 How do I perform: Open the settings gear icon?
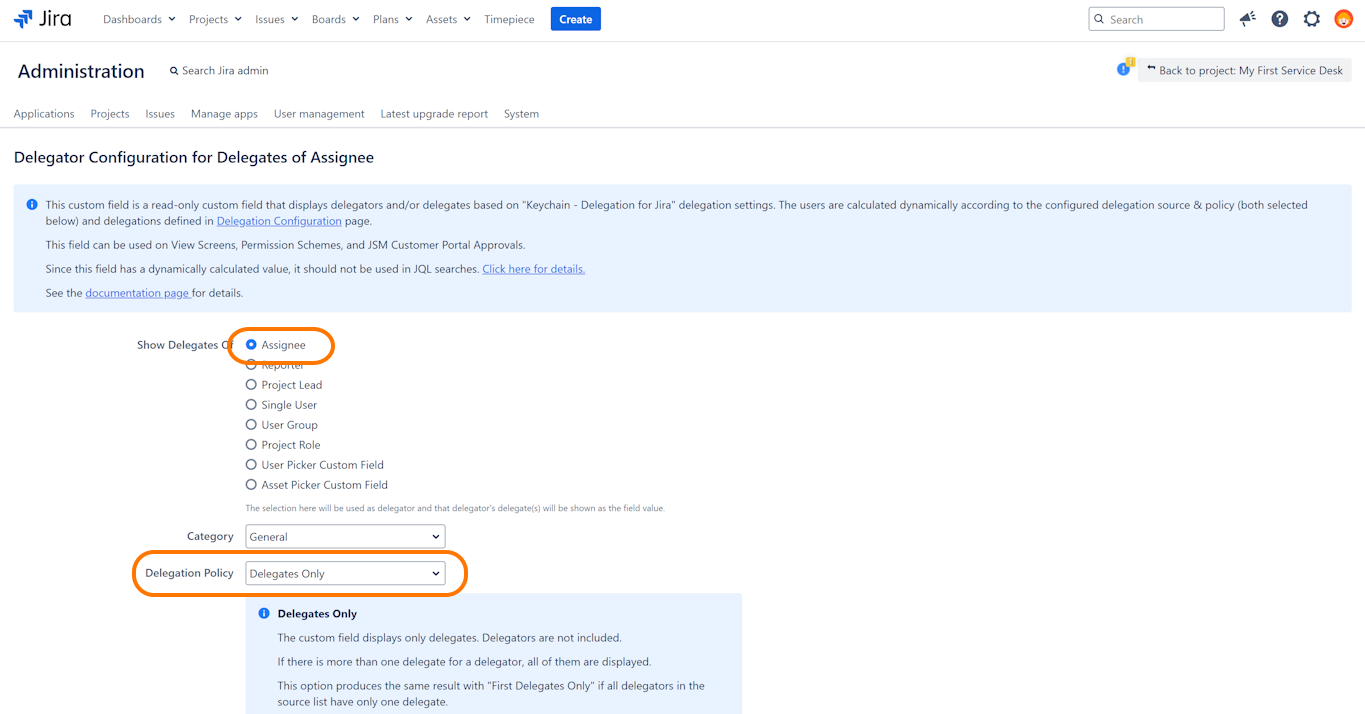pos(1312,19)
